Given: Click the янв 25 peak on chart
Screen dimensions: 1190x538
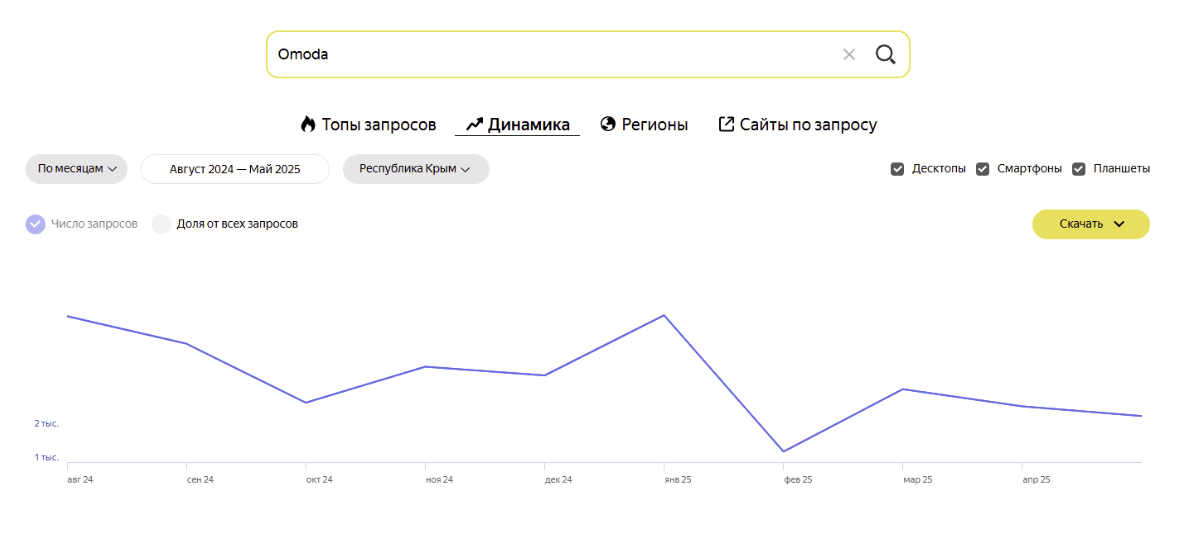Looking at the screenshot, I should [664, 316].
